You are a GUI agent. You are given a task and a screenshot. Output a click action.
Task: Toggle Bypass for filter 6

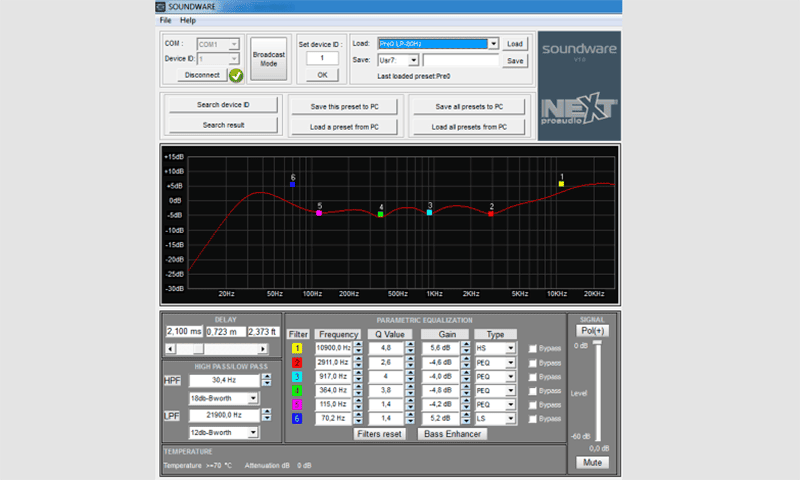click(x=533, y=419)
